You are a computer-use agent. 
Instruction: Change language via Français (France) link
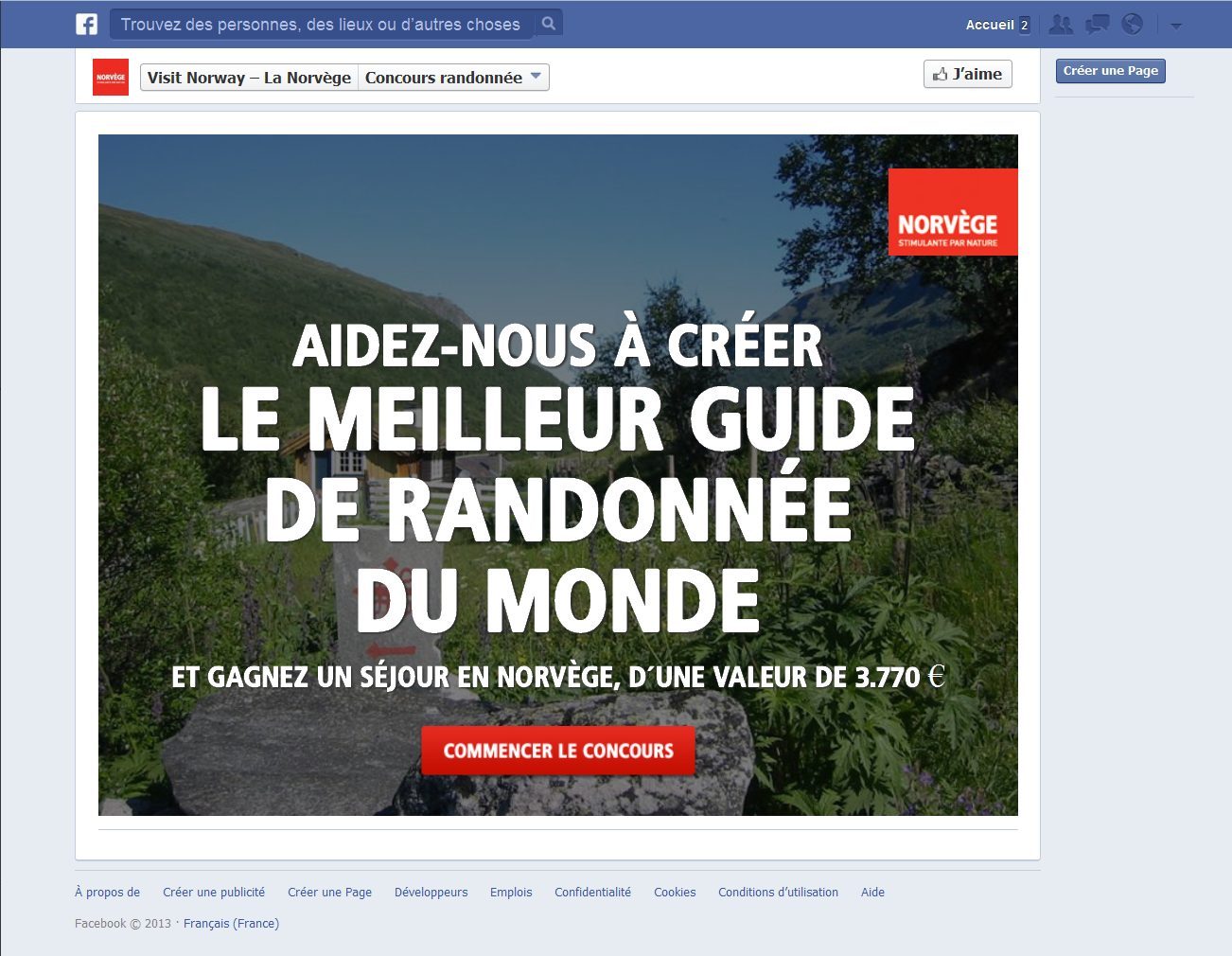tap(231, 923)
